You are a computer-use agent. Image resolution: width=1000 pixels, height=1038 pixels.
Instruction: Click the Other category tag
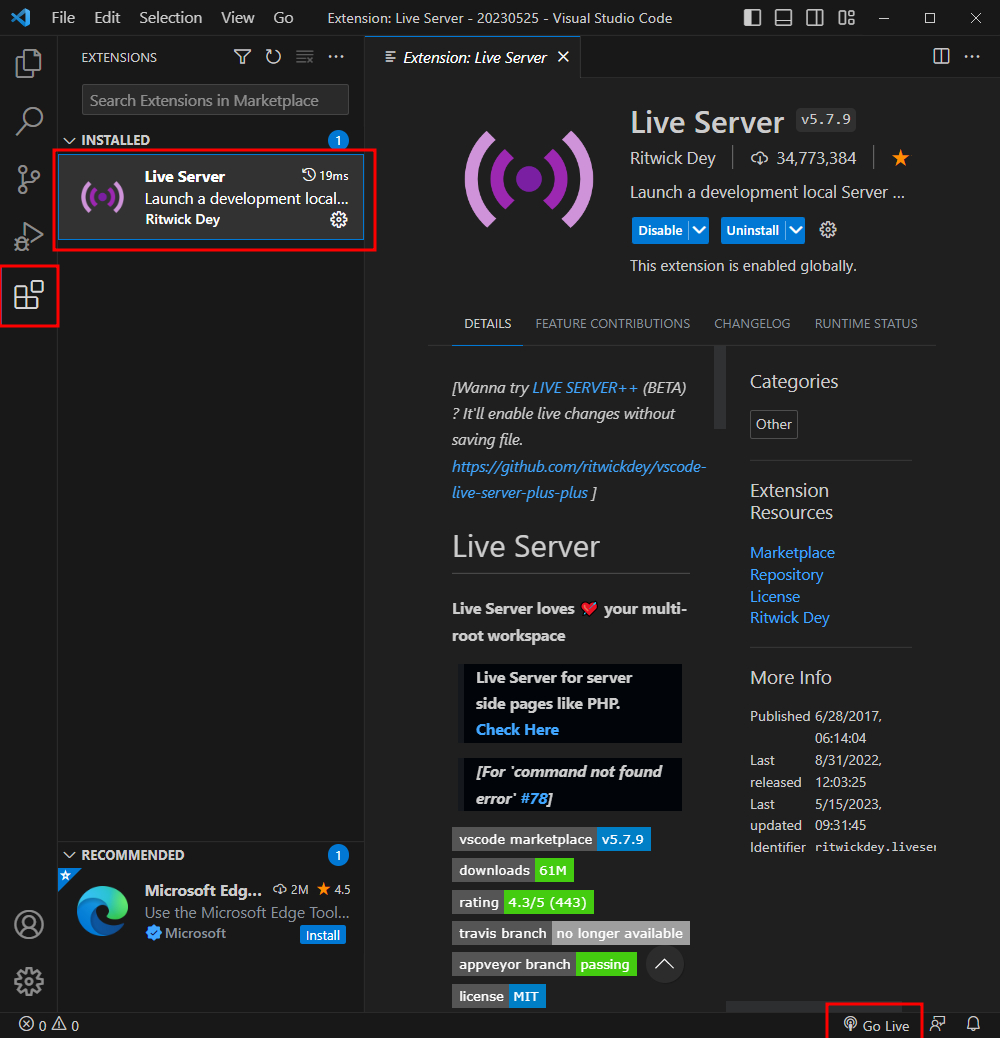click(x=773, y=424)
